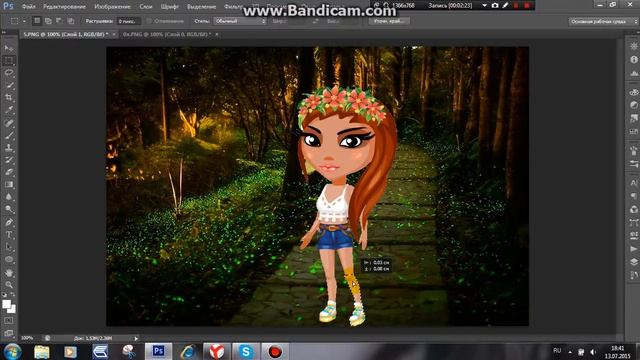
Task: Select the Pen tool
Action: pyautogui.click(x=9, y=222)
